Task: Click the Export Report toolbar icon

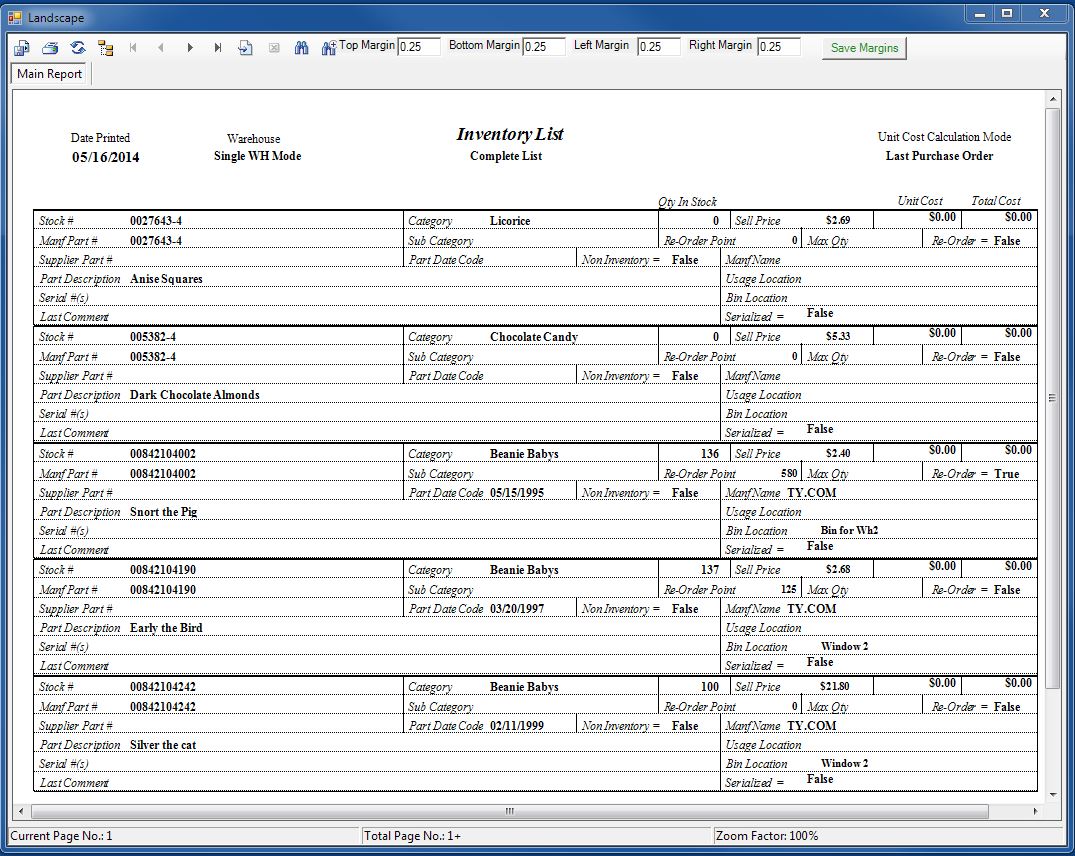Action: tap(22, 48)
